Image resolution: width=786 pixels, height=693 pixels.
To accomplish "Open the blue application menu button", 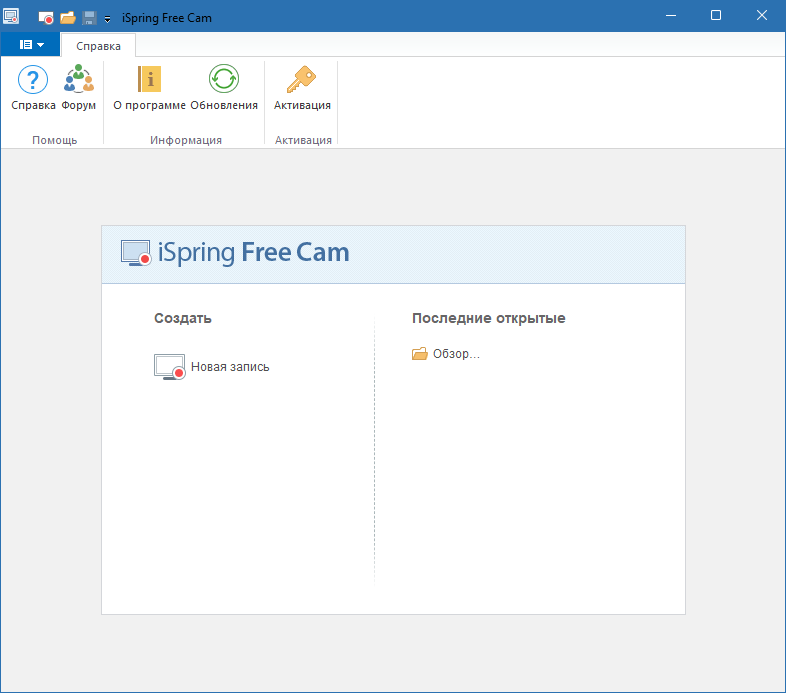I will [31, 45].
